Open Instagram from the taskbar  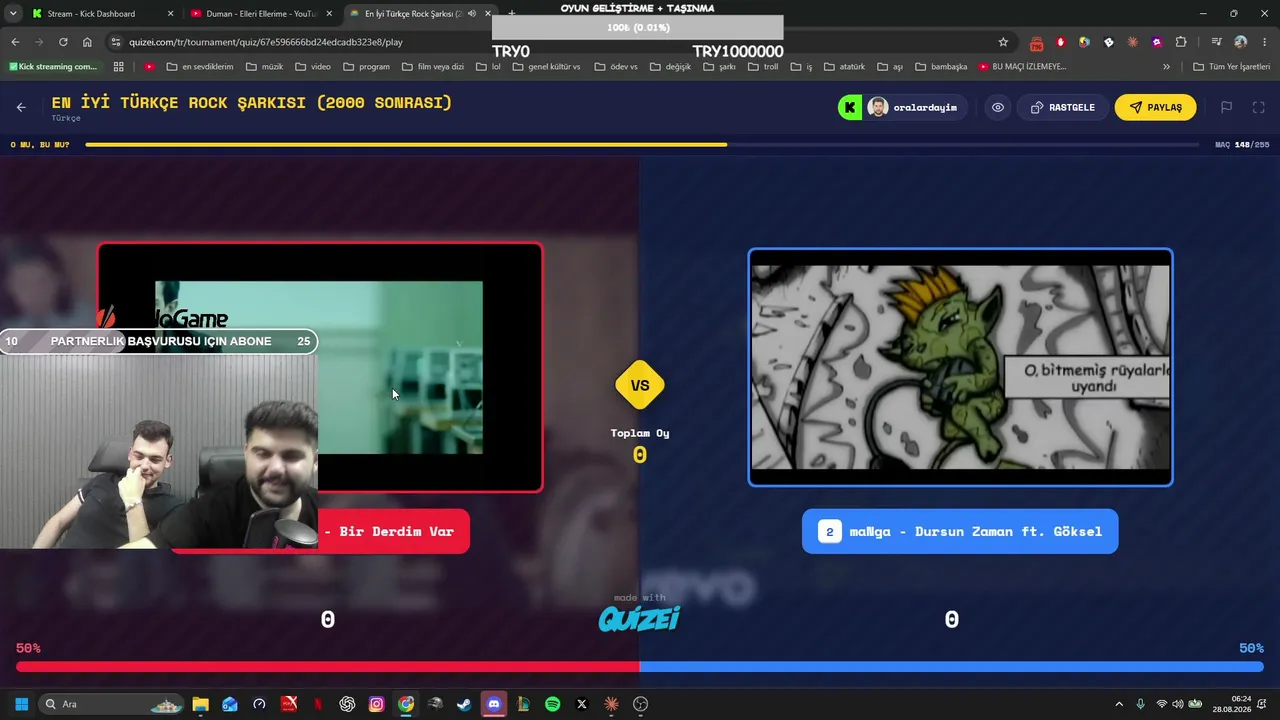tap(376, 704)
